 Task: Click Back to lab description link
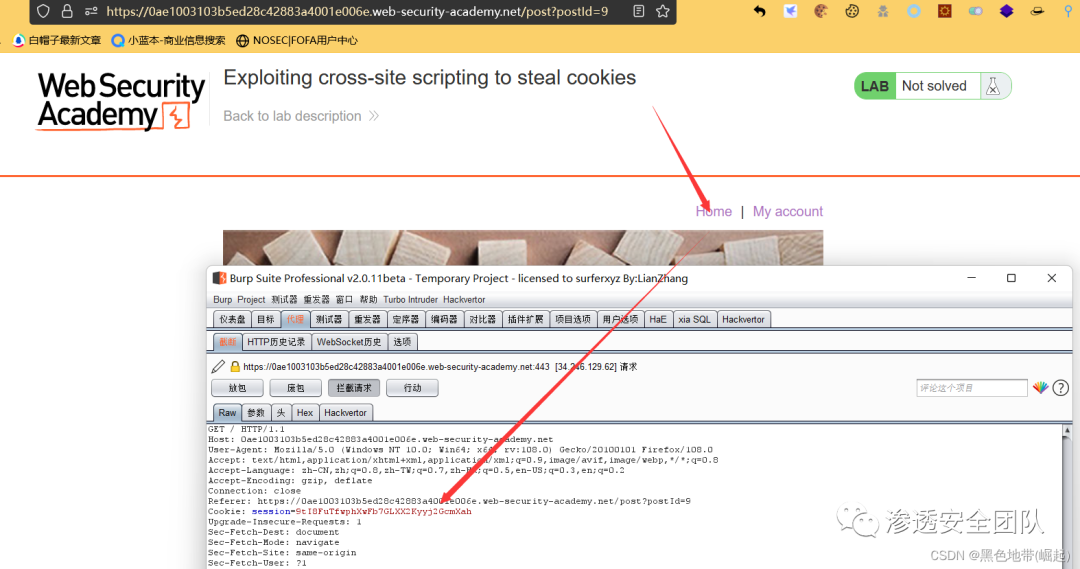[x=301, y=116]
